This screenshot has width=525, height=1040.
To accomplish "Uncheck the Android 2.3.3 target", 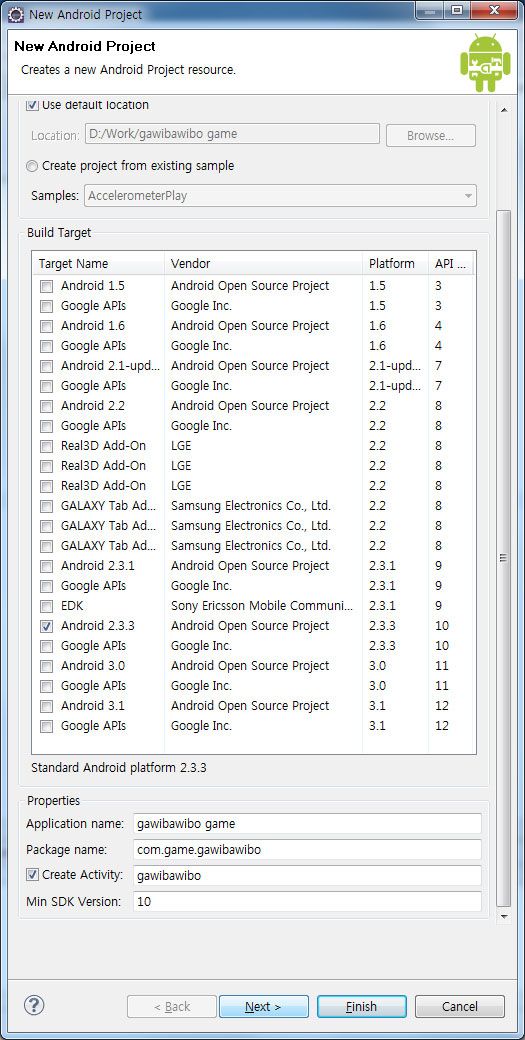I will tap(46, 626).
